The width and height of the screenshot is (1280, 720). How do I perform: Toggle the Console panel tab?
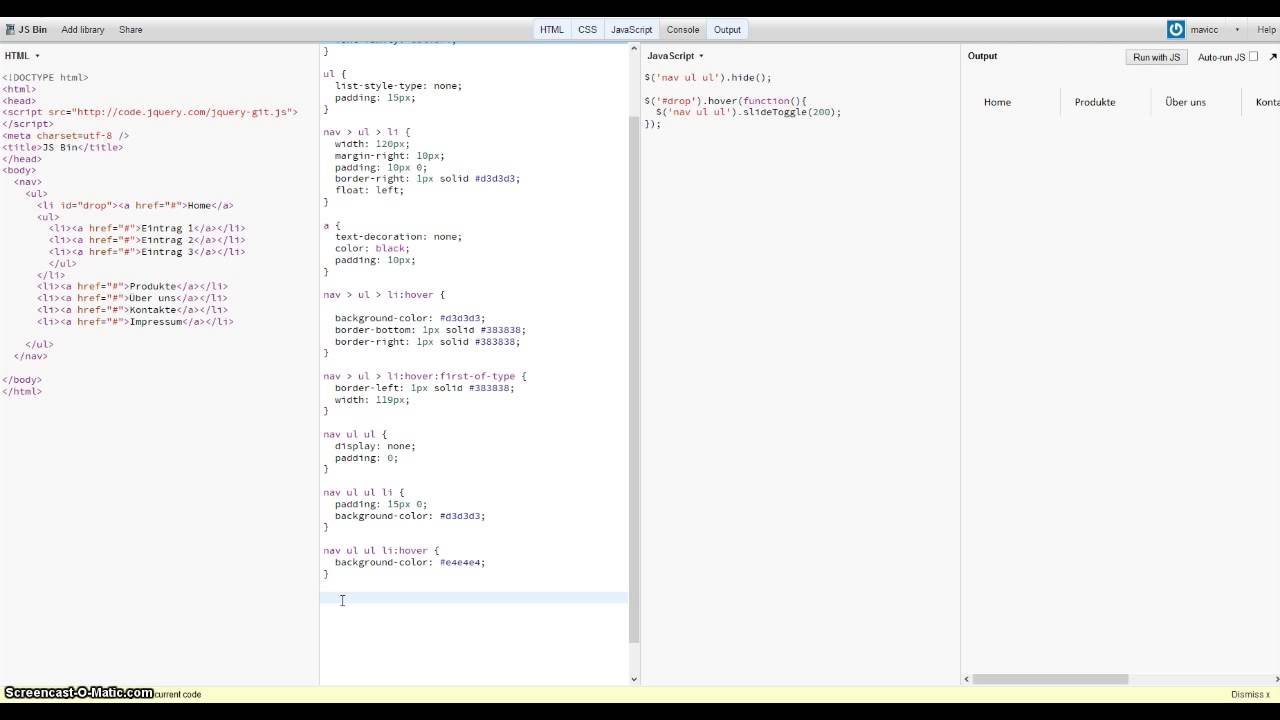coord(683,30)
